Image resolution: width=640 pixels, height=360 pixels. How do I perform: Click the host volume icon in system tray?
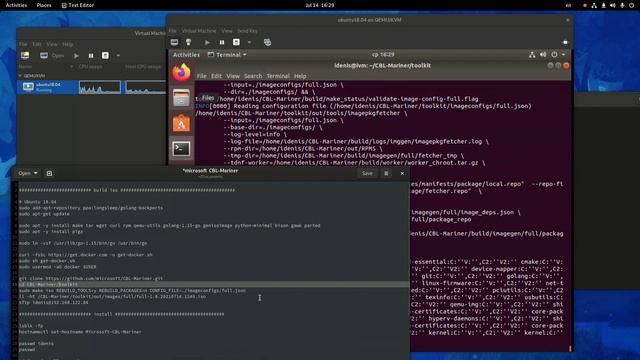tap(613, 5)
